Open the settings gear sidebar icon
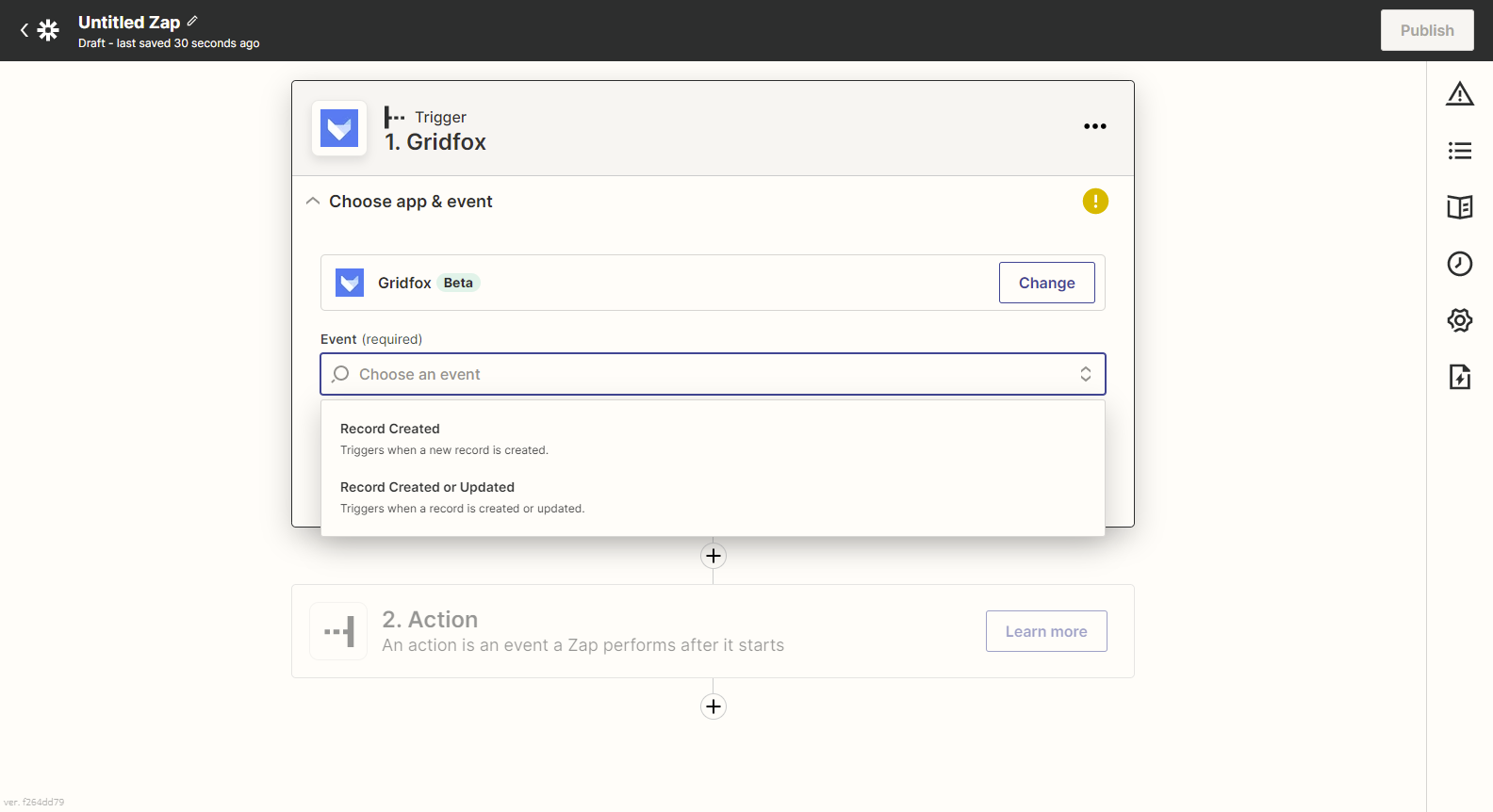The image size is (1493, 812). 1459,320
